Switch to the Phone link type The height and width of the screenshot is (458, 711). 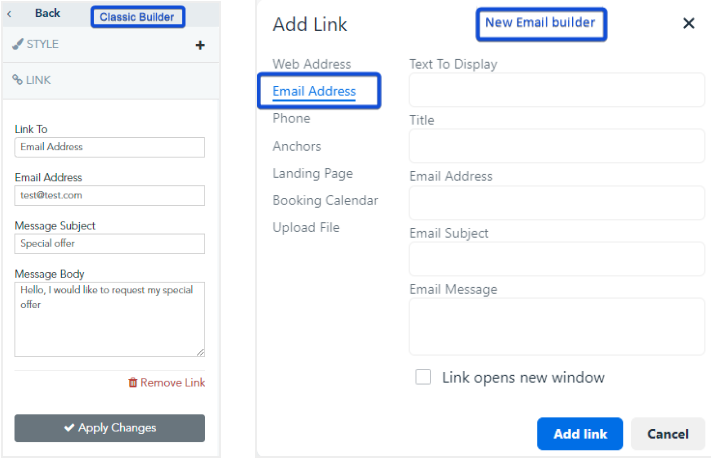(x=291, y=118)
